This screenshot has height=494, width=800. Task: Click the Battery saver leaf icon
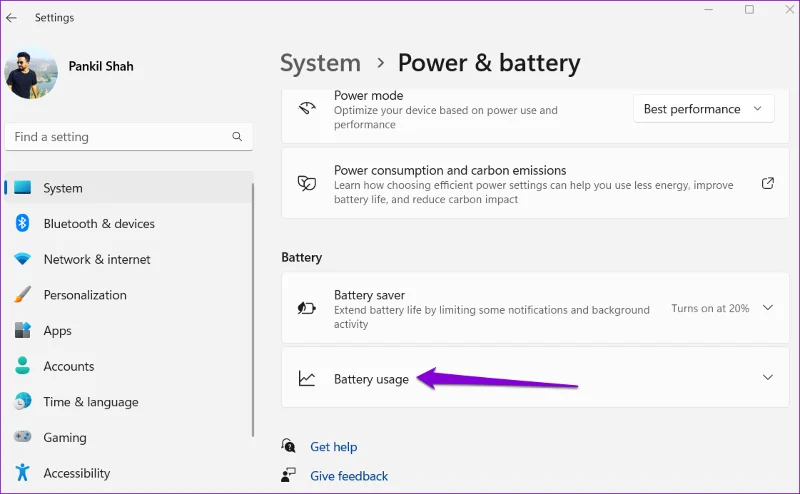point(307,308)
